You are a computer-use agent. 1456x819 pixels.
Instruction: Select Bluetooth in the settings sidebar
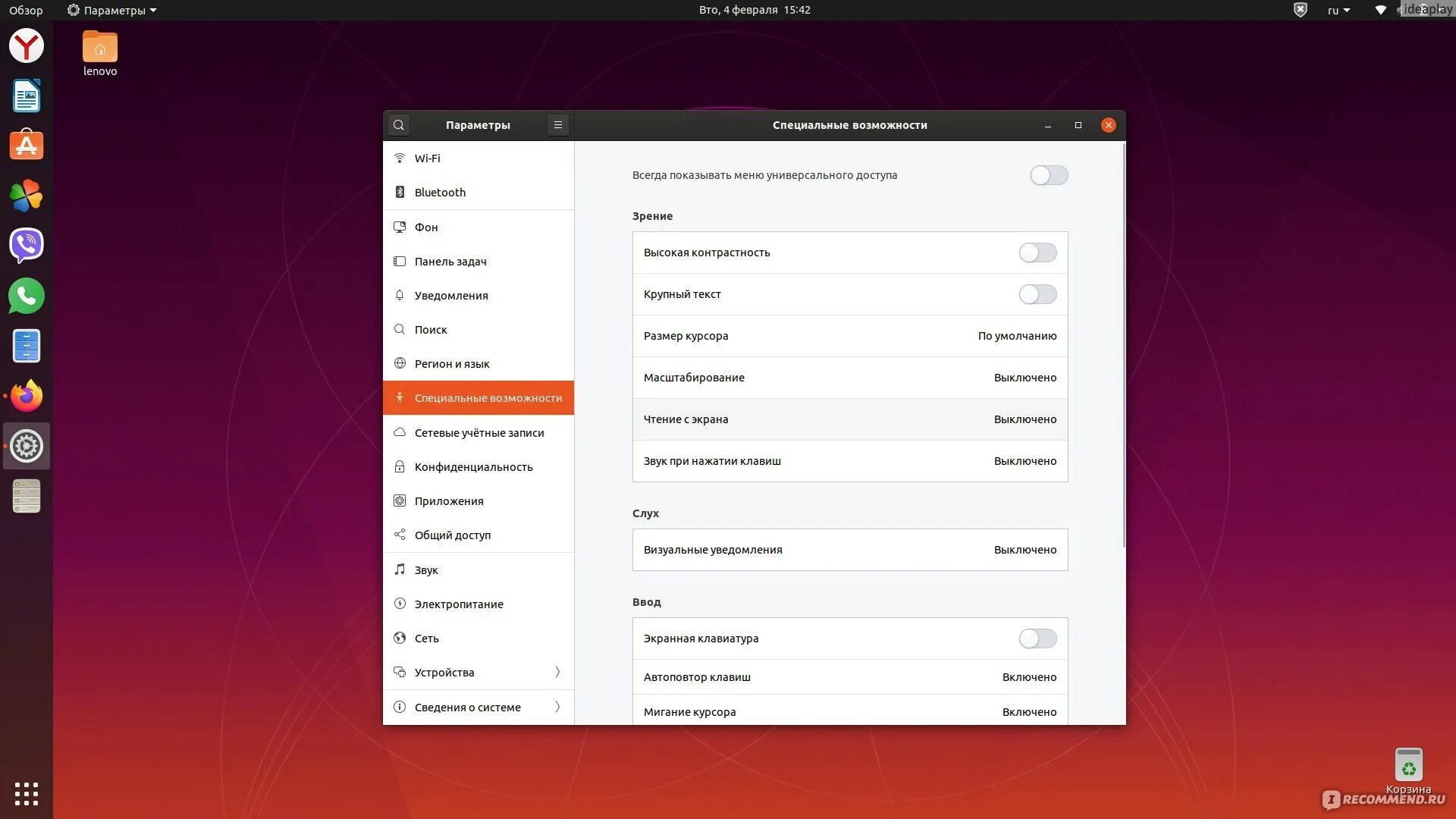click(440, 193)
